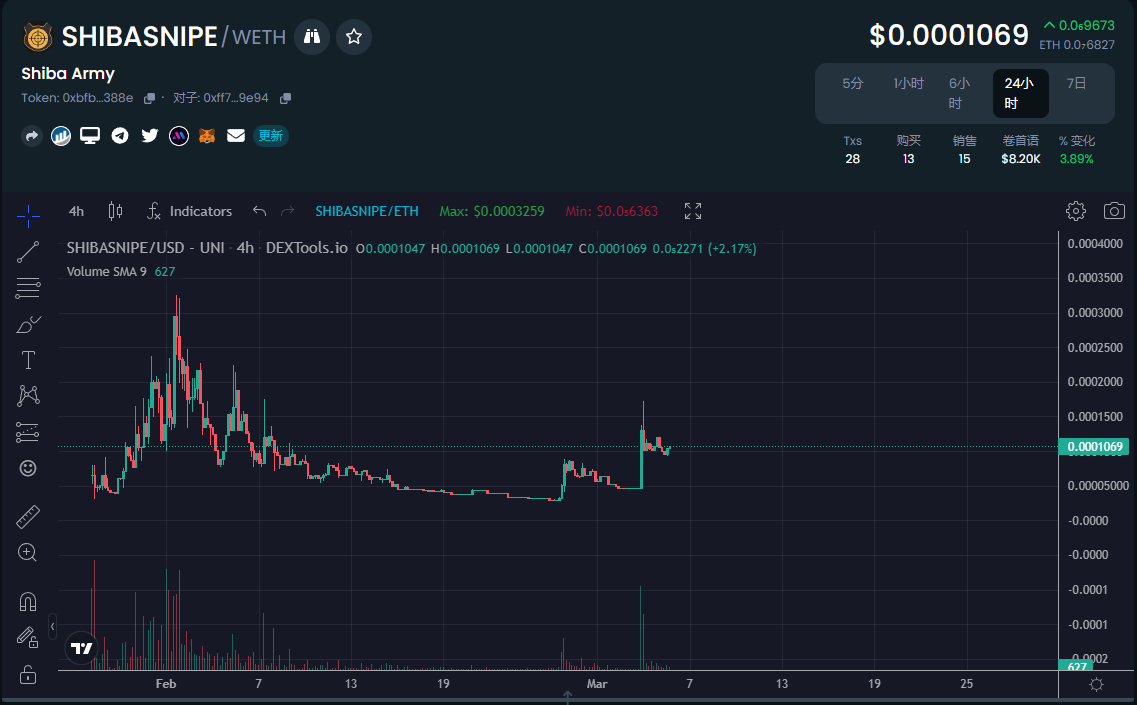Open the blue chart explorer icon

tap(61, 136)
